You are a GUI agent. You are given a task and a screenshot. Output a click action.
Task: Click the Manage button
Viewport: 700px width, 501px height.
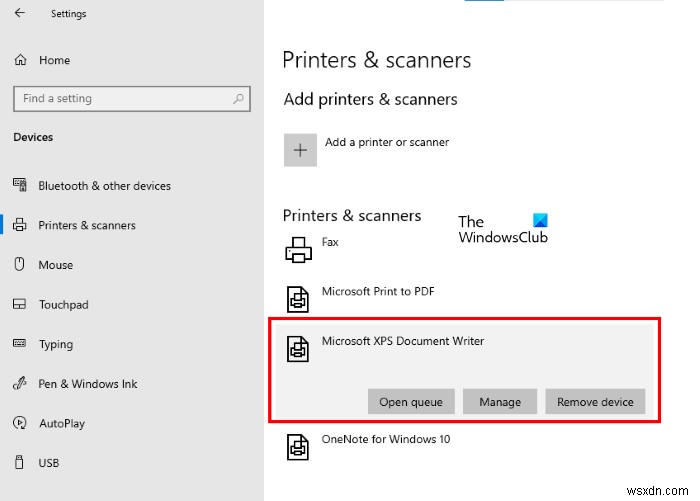pos(500,401)
